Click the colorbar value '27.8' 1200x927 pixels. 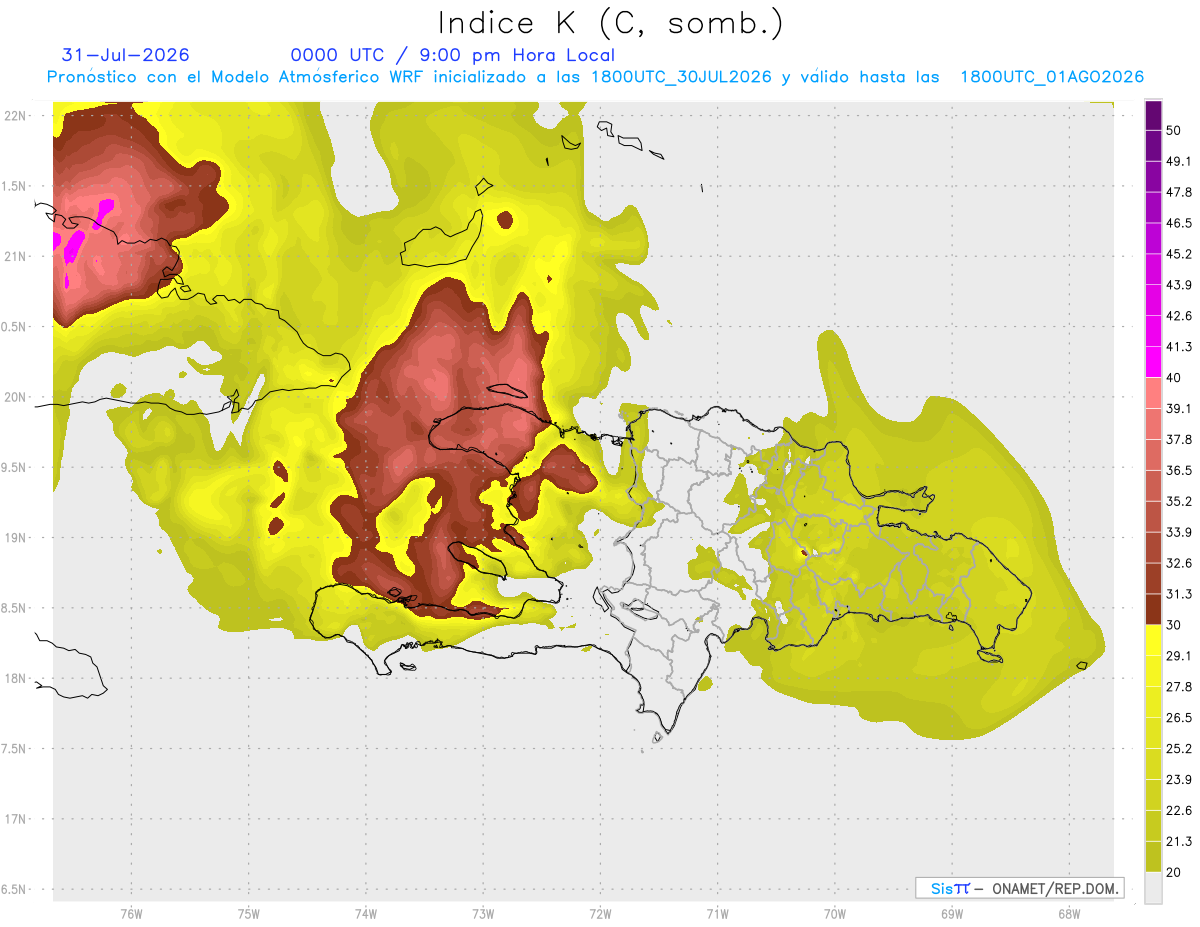(1180, 686)
